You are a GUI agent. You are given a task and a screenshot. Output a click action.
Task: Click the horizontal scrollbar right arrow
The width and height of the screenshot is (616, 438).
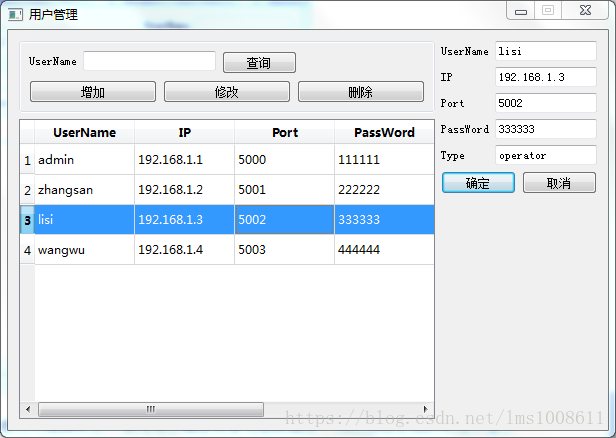coord(425,409)
